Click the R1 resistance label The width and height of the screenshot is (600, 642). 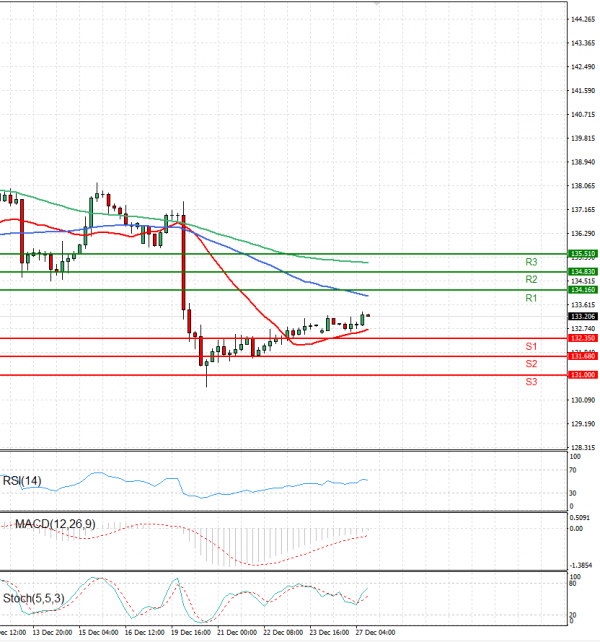click(x=531, y=298)
